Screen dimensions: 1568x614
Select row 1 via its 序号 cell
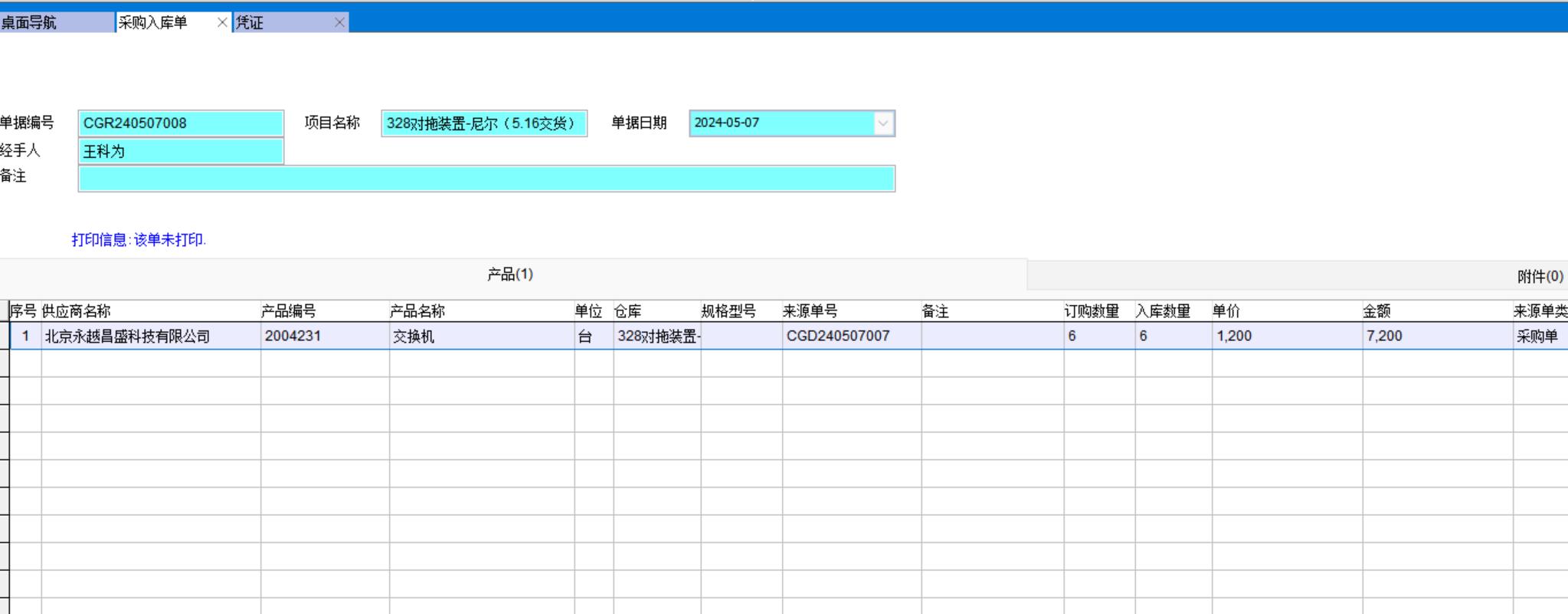point(25,336)
